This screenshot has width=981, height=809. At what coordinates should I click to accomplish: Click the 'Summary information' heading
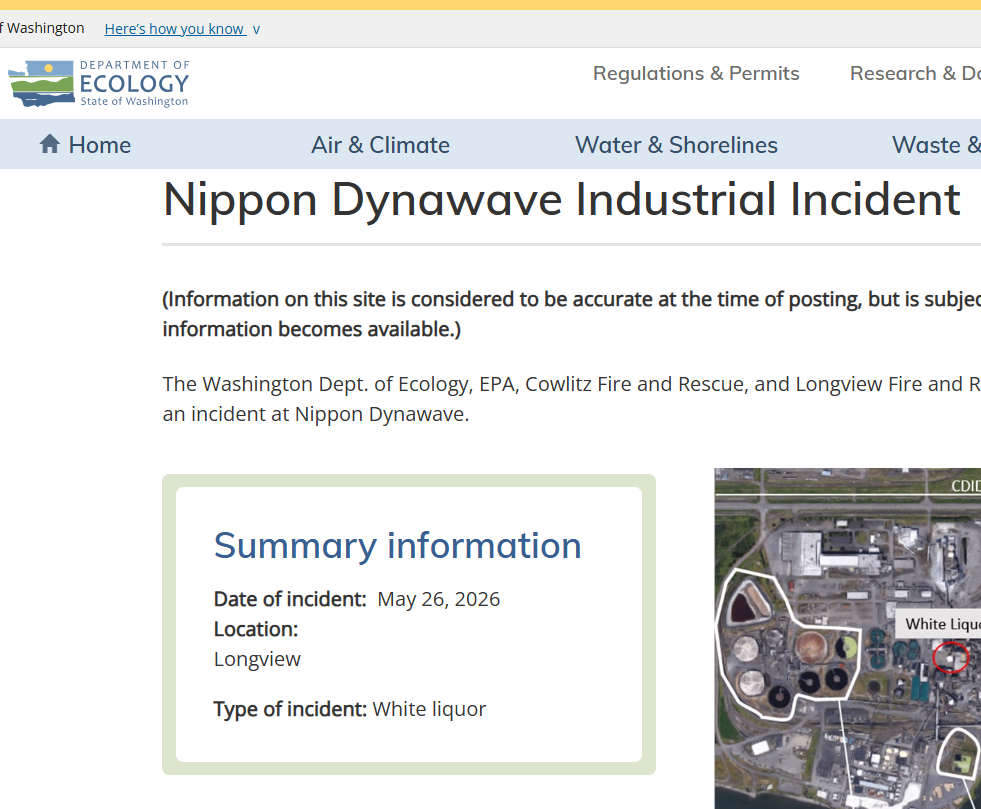pyautogui.click(x=398, y=546)
